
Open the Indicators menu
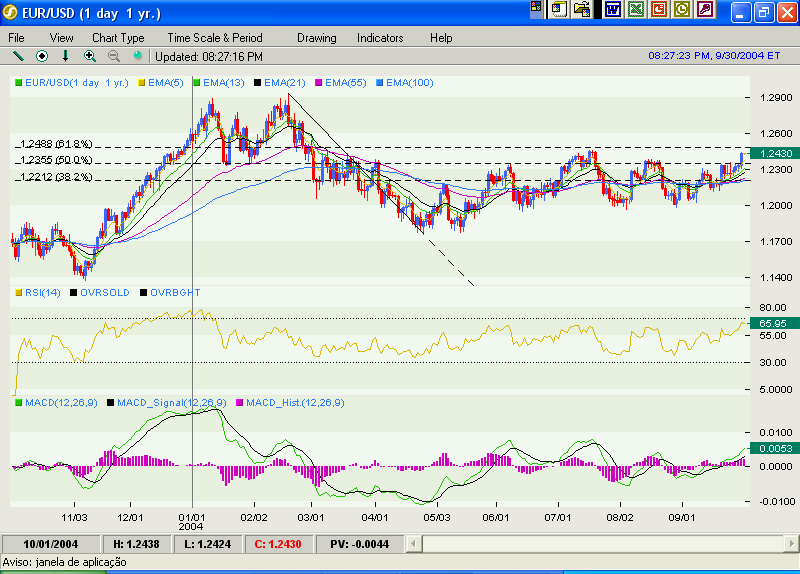click(x=380, y=37)
